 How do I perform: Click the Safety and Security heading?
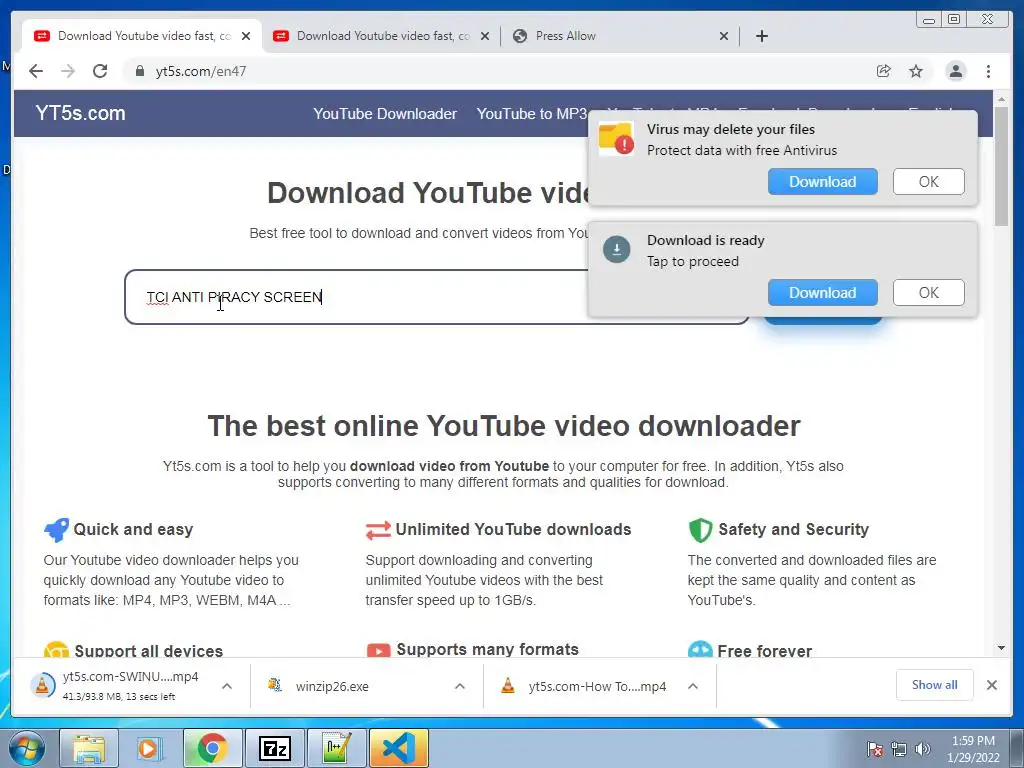pos(793,530)
